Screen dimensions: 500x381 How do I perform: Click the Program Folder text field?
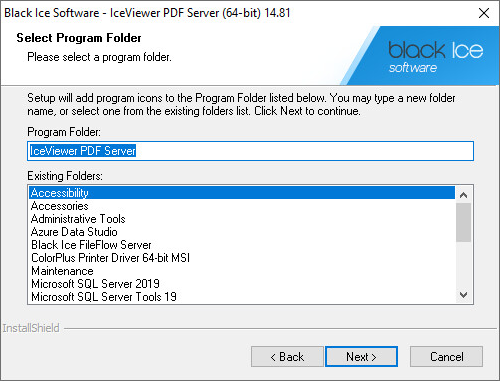point(250,151)
